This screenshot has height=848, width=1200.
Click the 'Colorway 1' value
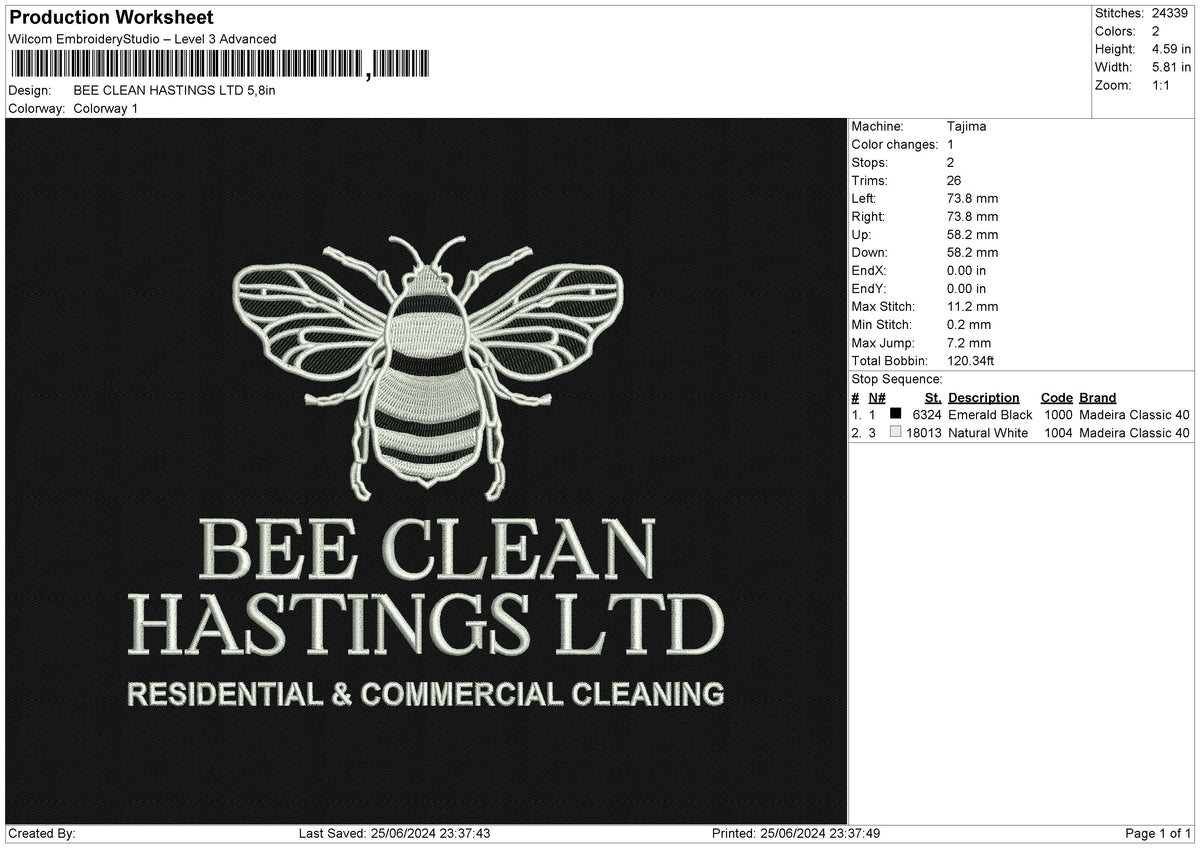tap(105, 108)
